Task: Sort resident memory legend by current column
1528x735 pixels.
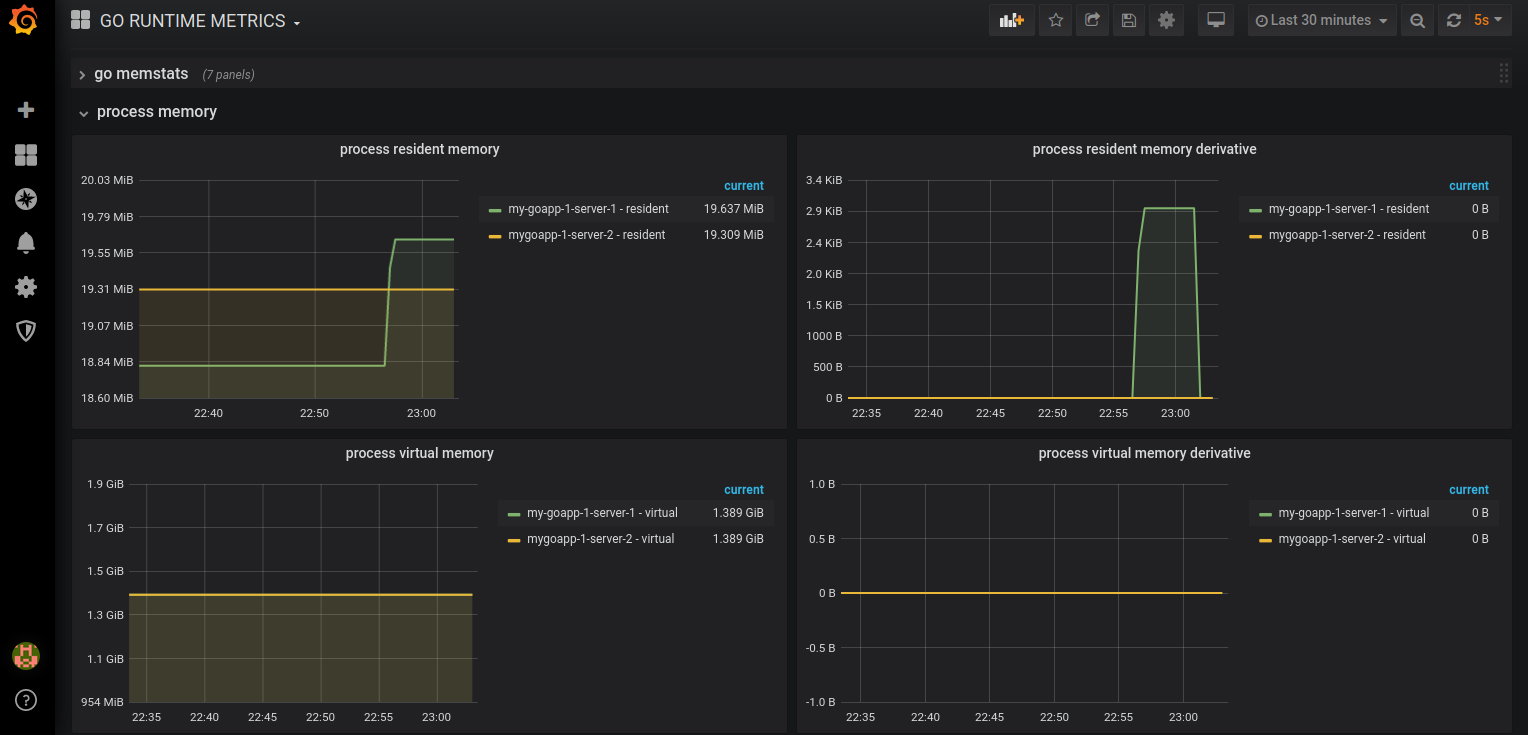Action: pos(743,186)
